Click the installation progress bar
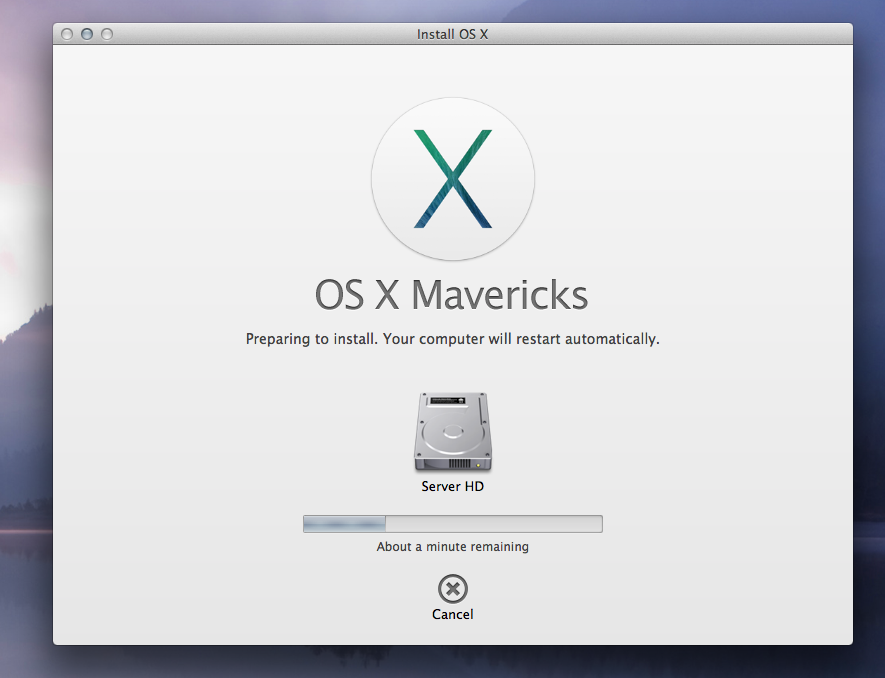The height and width of the screenshot is (678, 885). point(453,524)
